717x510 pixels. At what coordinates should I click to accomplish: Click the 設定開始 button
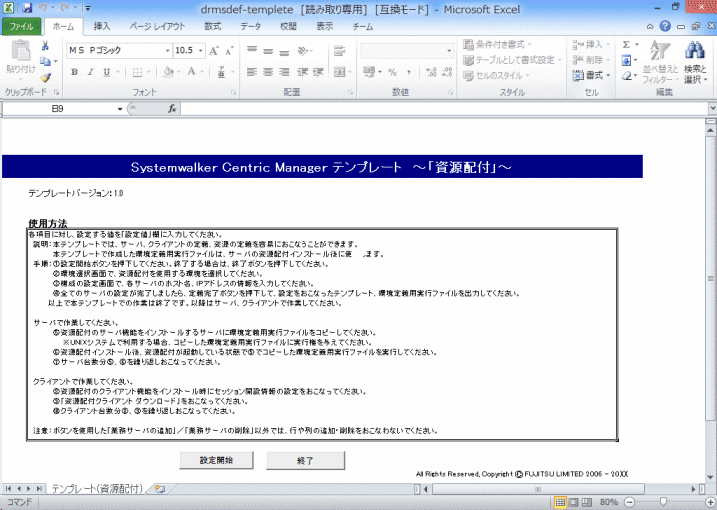pos(216,460)
